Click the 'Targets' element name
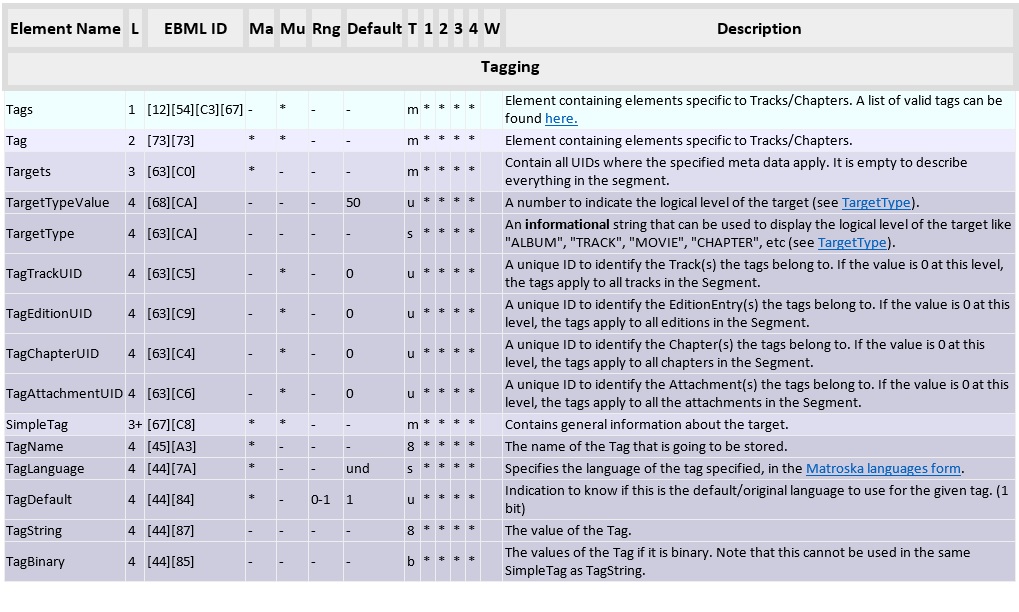The height and width of the screenshot is (612, 1019). click(28, 172)
